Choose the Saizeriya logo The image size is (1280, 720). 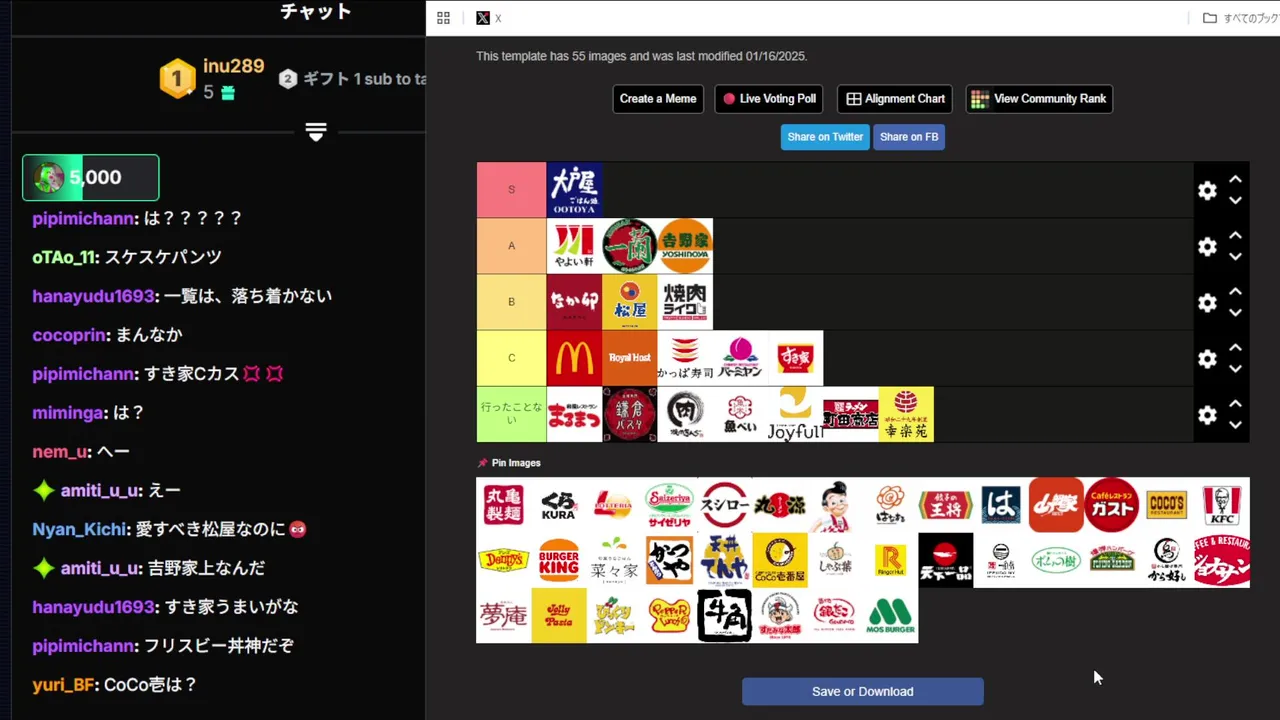[669, 505]
